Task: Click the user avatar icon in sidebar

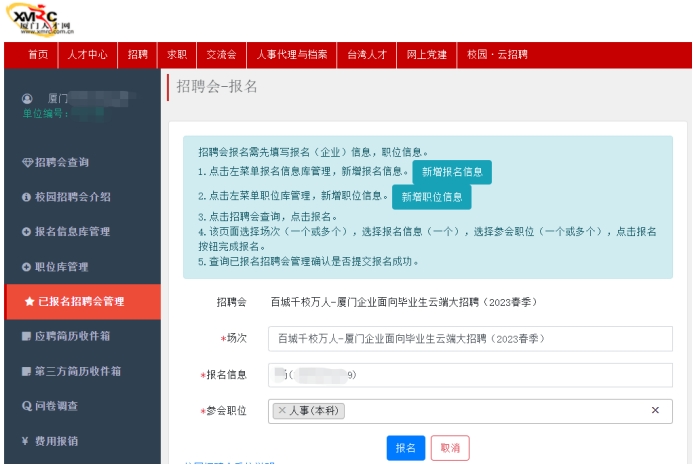Action: (x=27, y=100)
